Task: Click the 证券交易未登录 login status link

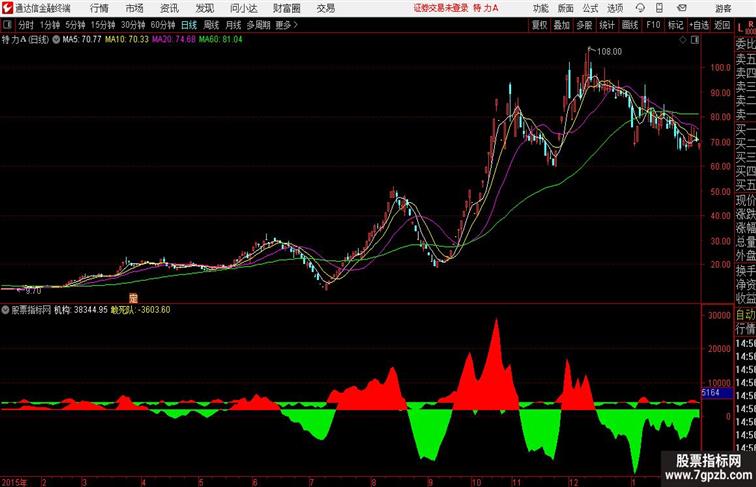Action: point(441,8)
